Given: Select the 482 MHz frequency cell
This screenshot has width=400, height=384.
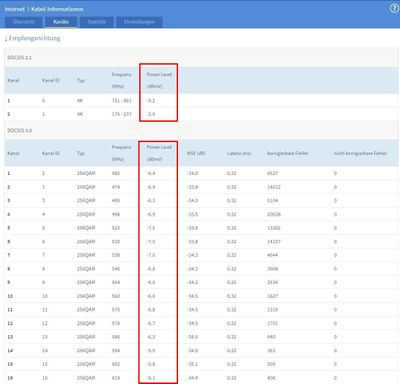Looking at the screenshot, I should (116, 173).
